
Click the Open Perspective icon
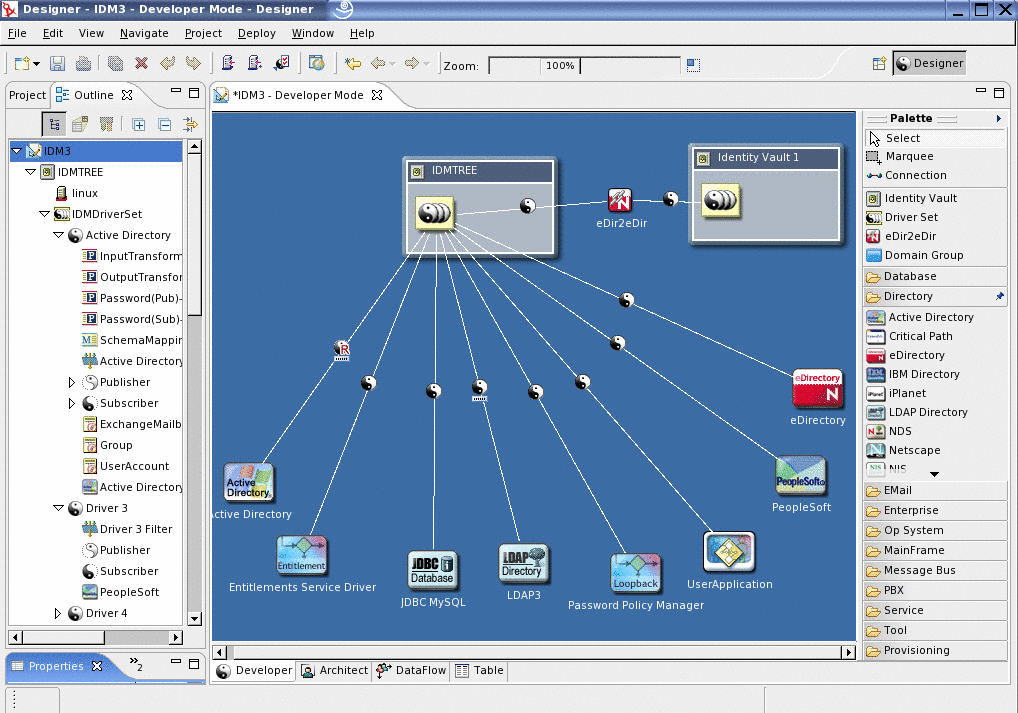[879, 63]
